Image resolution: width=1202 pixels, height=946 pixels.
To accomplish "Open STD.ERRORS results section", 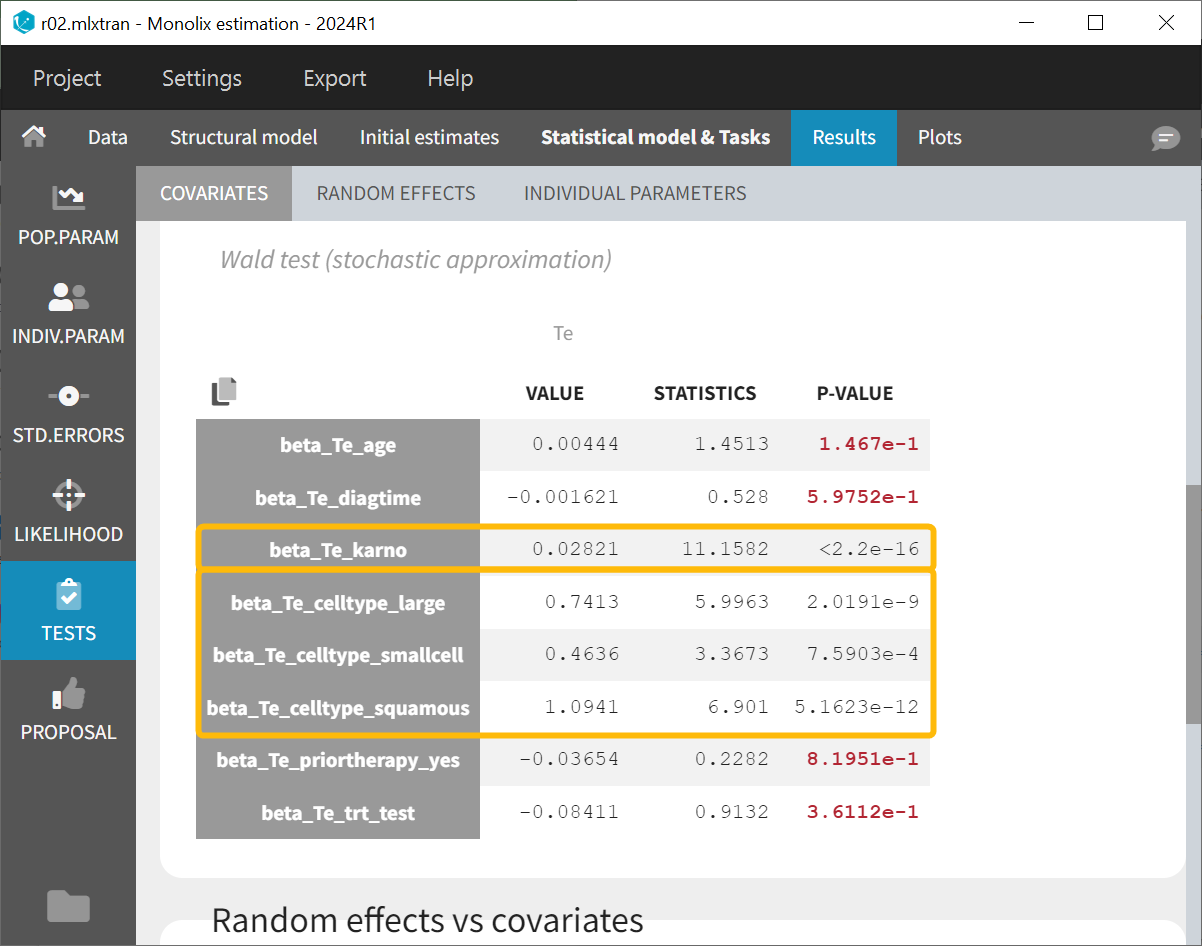I will point(68,412).
